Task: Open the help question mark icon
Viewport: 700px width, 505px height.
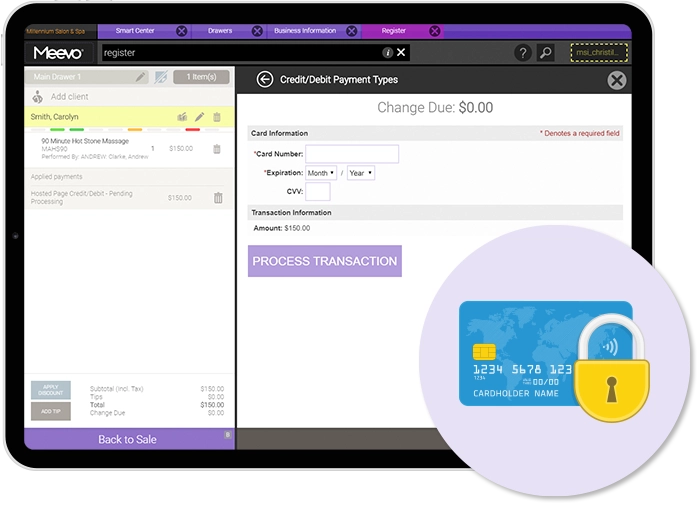Action: [522, 53]
